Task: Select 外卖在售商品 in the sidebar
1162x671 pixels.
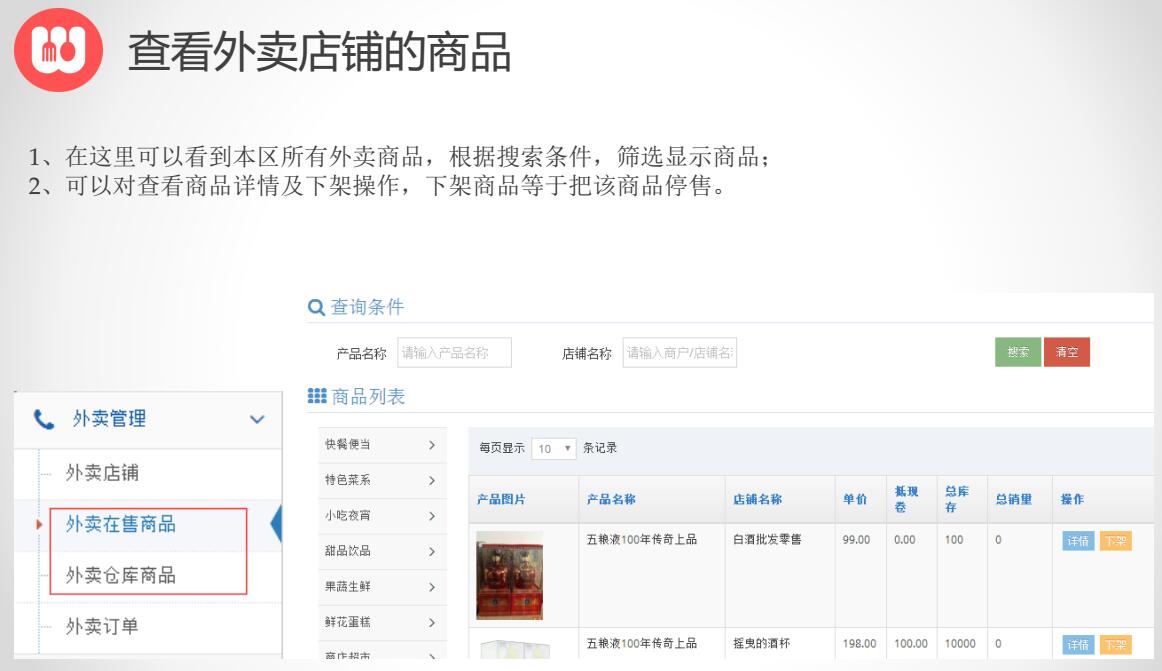Action: [121, 524]
